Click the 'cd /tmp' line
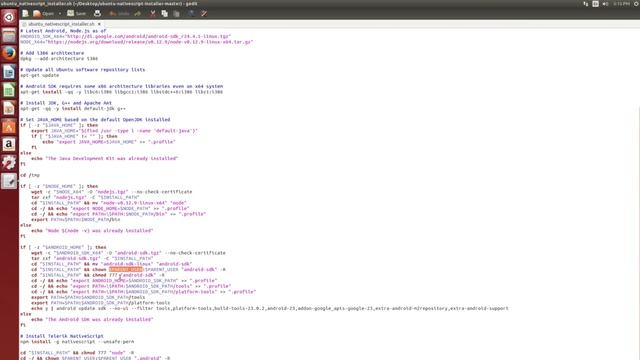The width and height of the screenshot is (640, 360). 30,175
